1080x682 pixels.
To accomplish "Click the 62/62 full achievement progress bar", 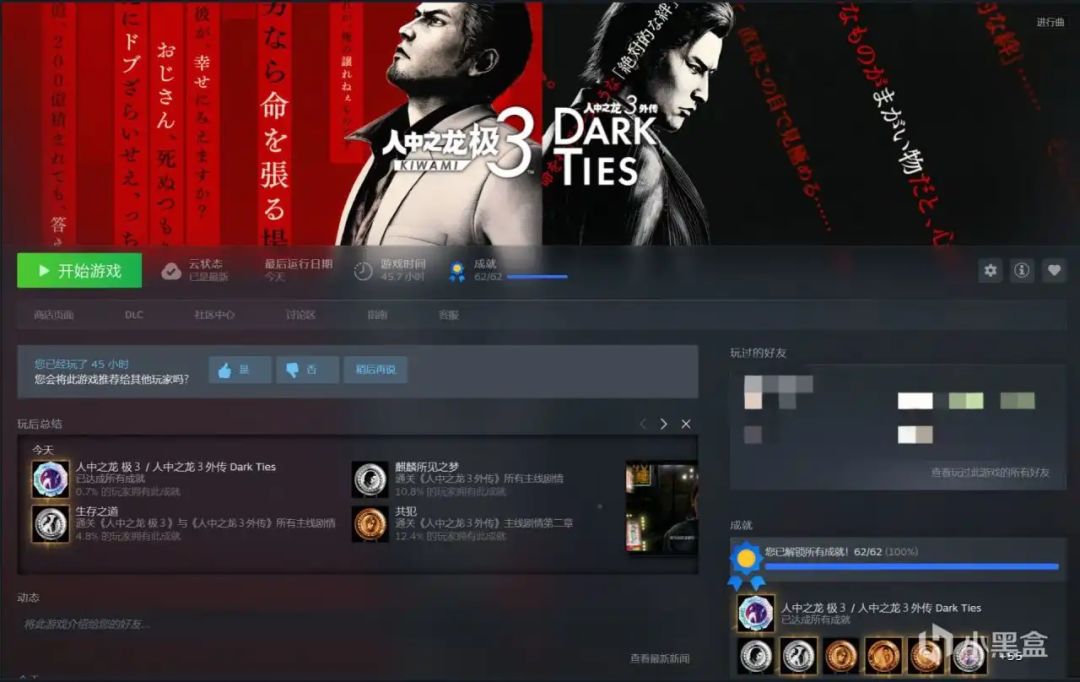I will click(911, 567).
